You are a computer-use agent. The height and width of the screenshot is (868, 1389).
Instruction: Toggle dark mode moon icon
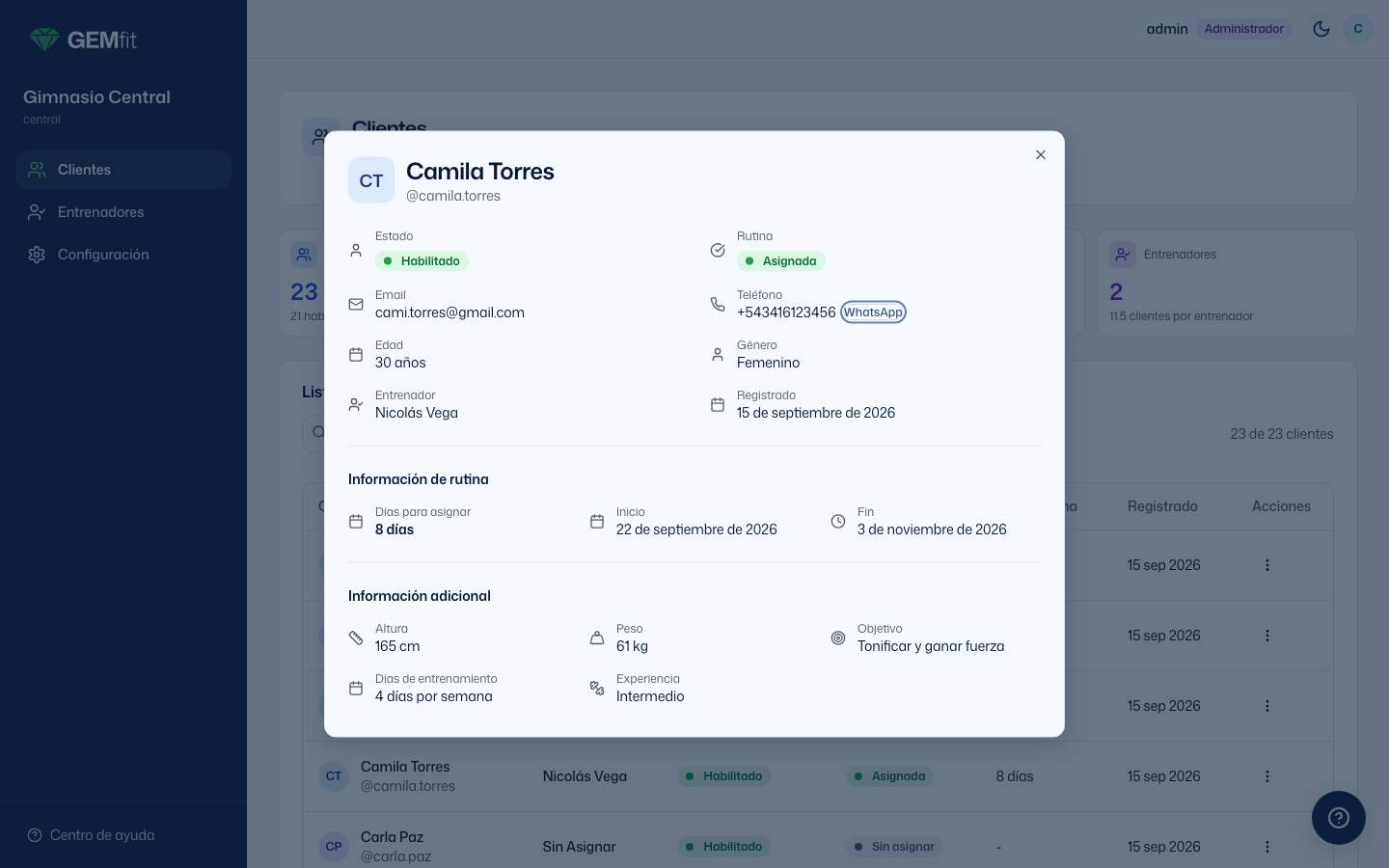pyautogui.click(x=1321, y=29)
